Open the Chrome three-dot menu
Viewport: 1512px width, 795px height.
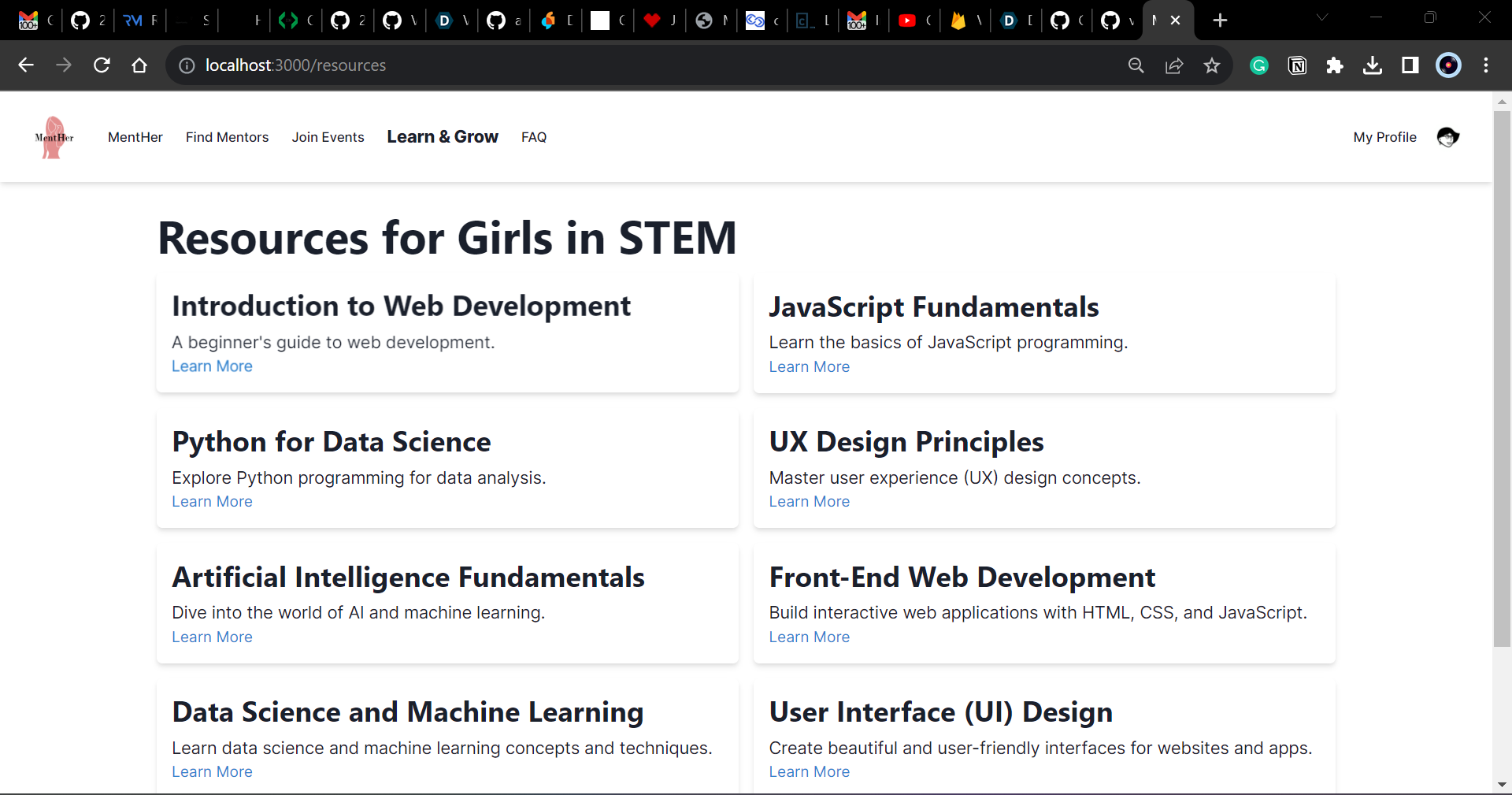tap(1486, 65)
